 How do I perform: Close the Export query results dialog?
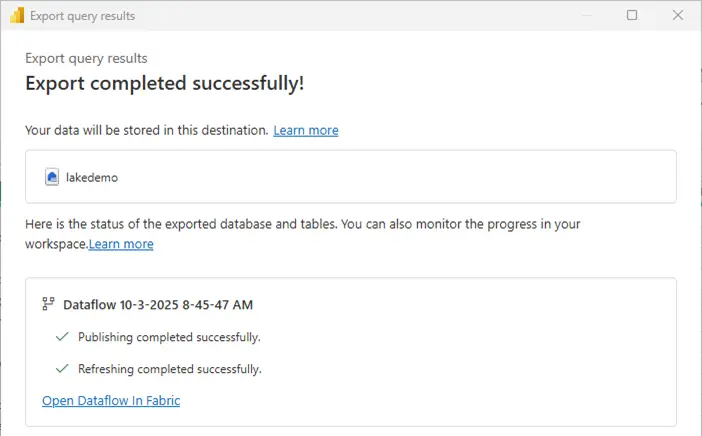(678, 15)
